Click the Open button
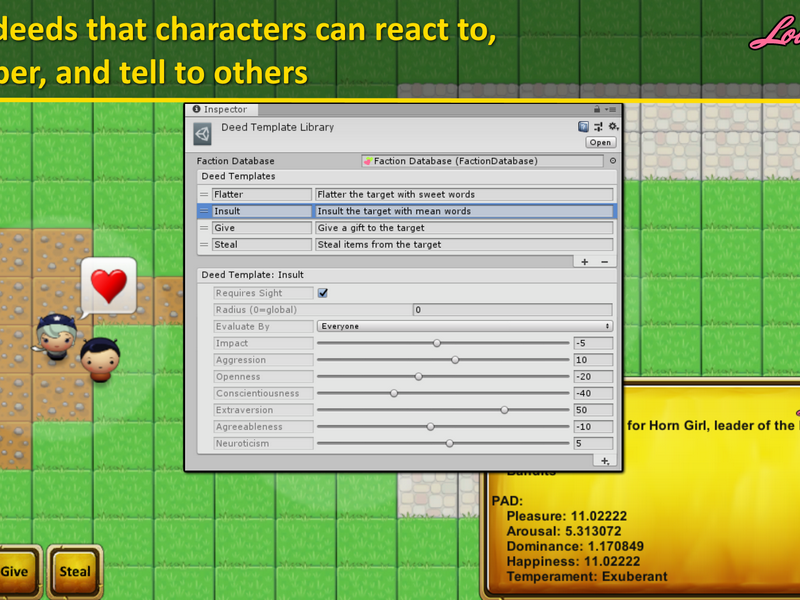Viewport: 800px width, 600px height. [601, 142]
